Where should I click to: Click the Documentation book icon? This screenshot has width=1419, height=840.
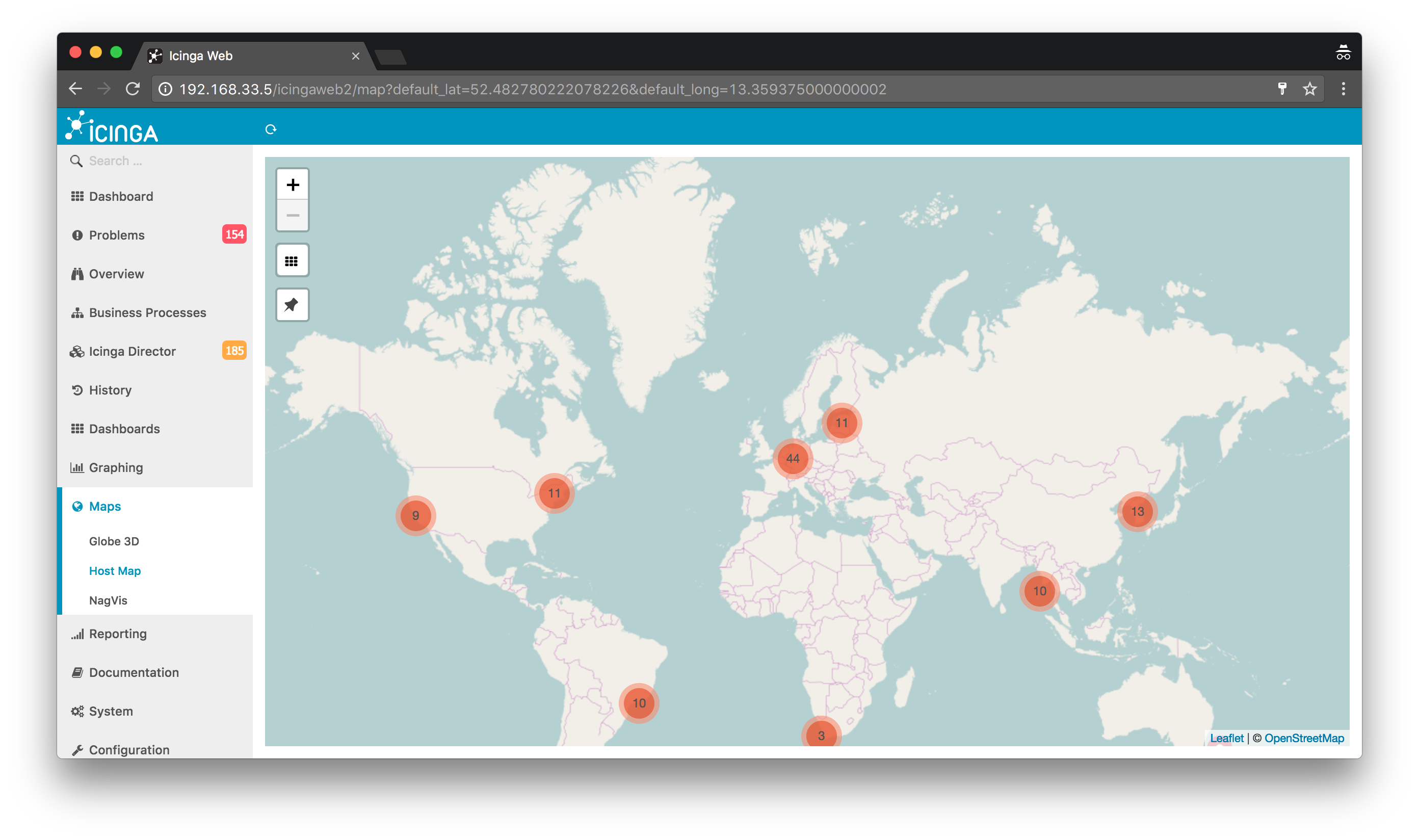pos(77,672)
